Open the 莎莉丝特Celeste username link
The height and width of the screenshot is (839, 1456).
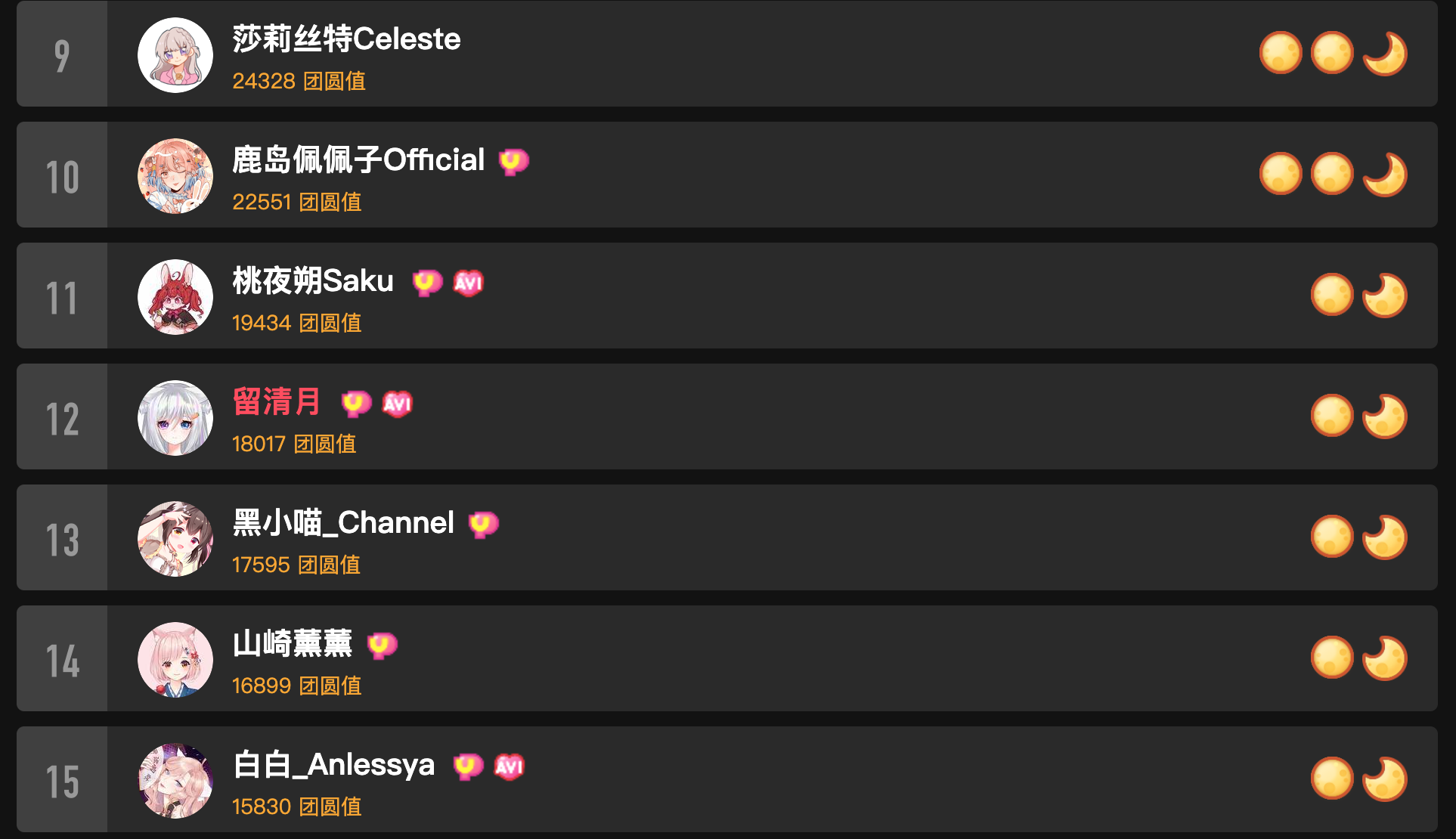(346, 39)
